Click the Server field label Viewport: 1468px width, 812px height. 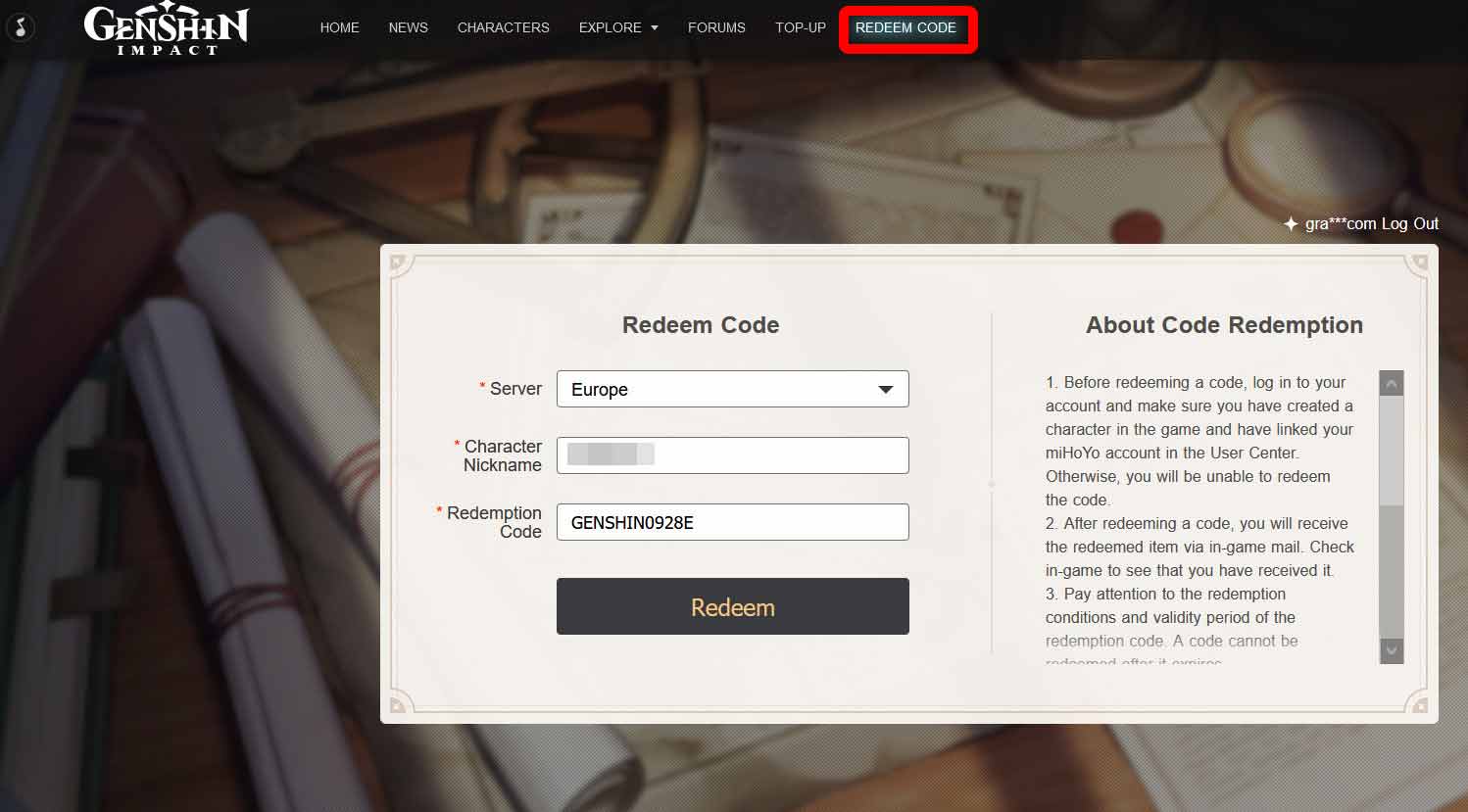click(515, 389)
